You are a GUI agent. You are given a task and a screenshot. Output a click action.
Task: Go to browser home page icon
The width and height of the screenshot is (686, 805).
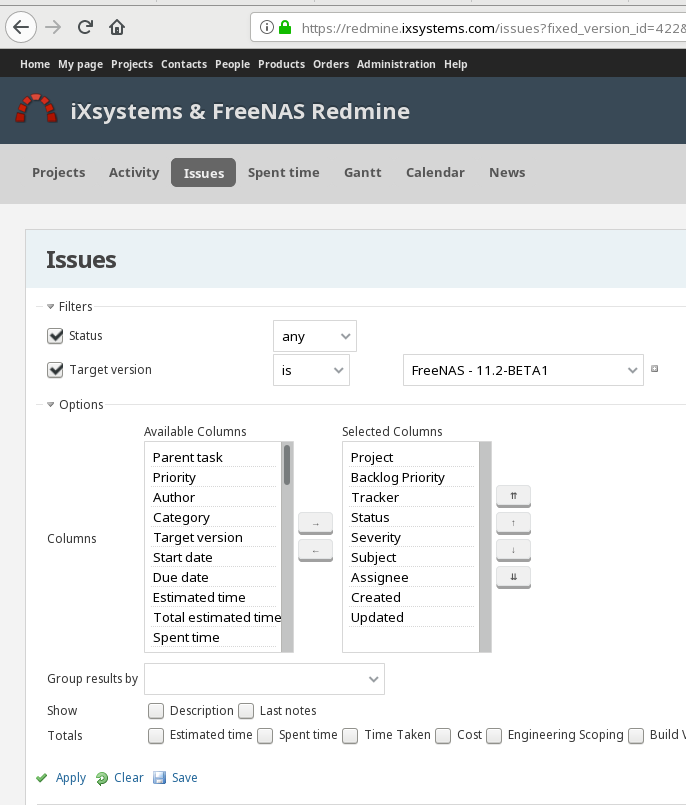117,27
